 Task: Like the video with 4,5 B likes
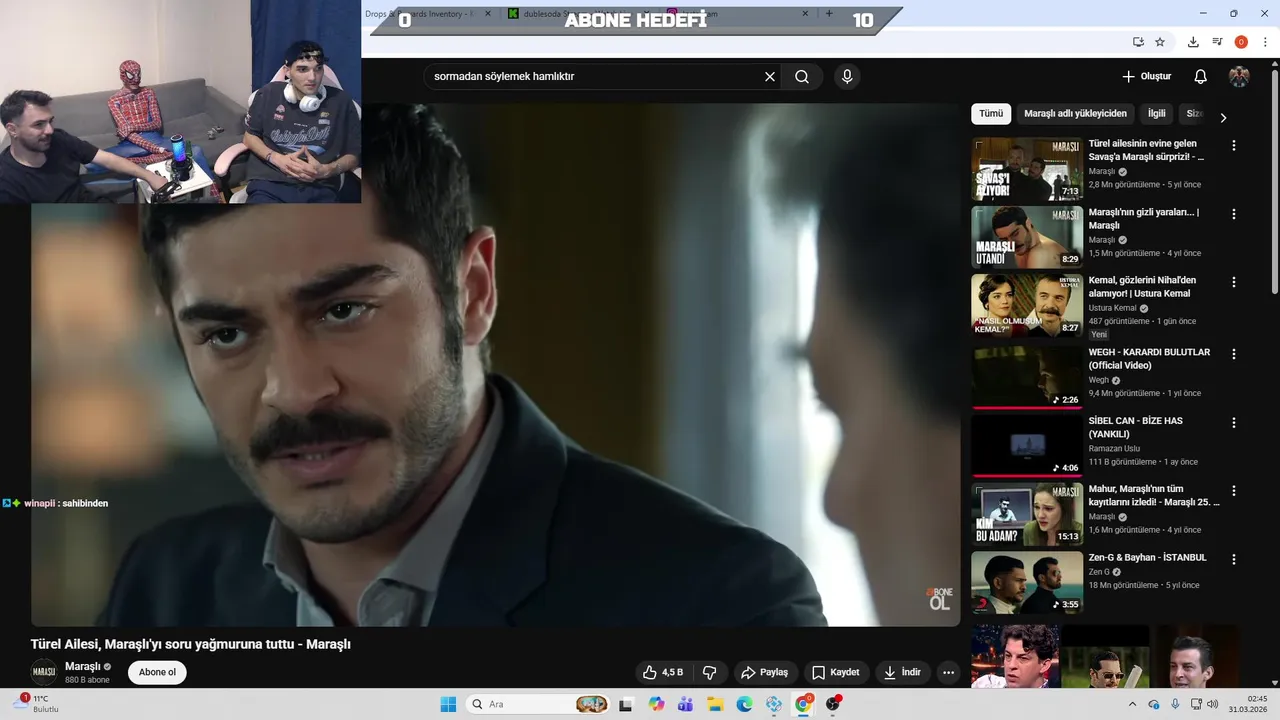click(663, 672)
